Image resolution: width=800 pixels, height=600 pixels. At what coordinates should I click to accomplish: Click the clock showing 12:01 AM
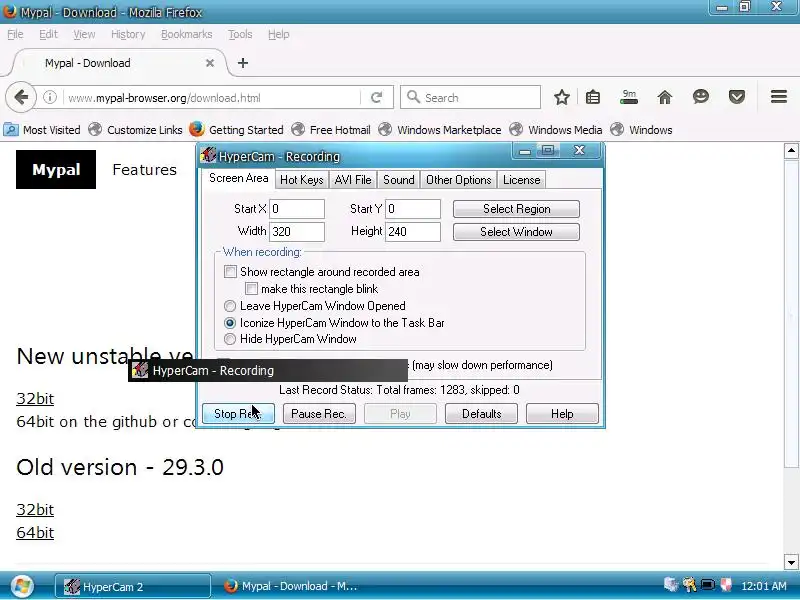point(763,586)
